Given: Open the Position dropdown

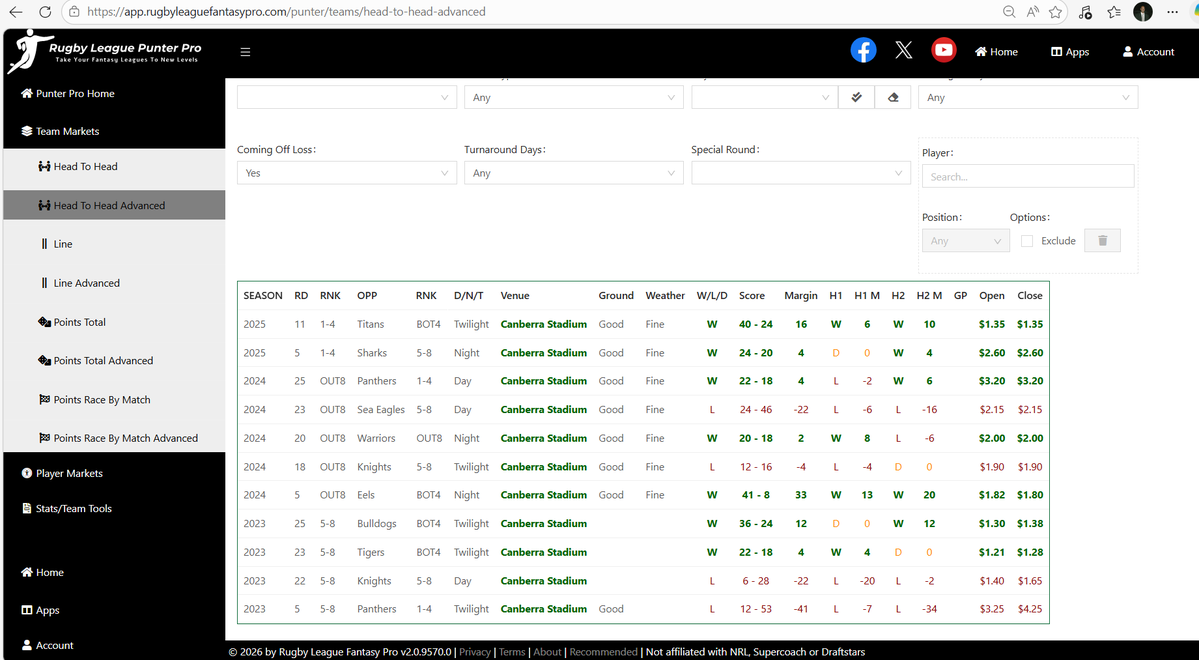Looking at the screenshot, I should point(965,241).
